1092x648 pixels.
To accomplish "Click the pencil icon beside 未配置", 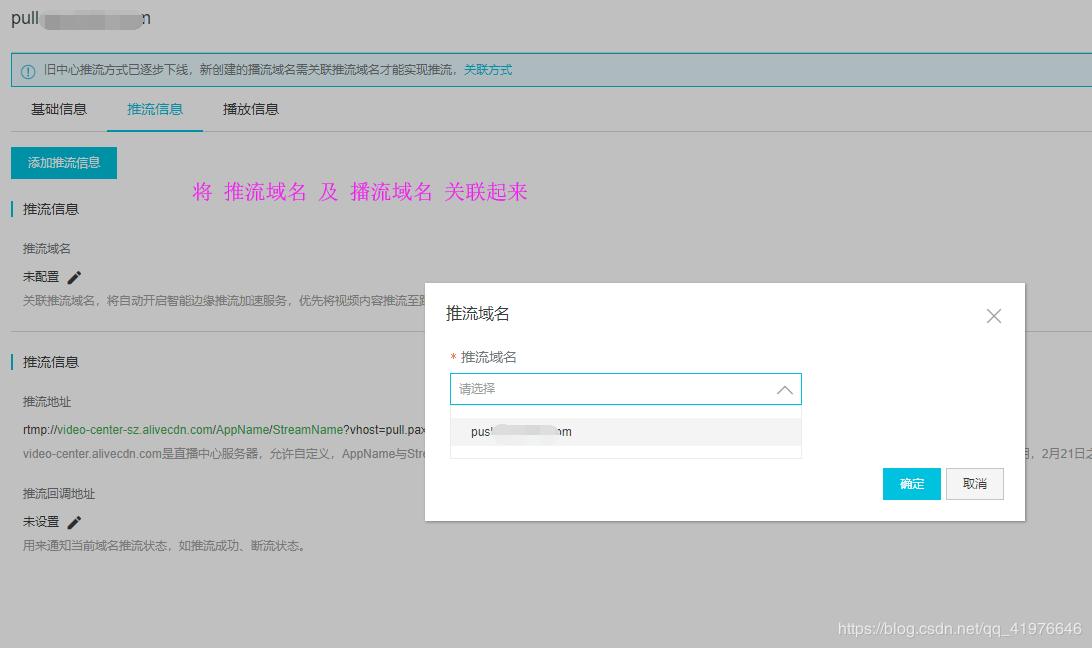I will click(x=75, y=277).
